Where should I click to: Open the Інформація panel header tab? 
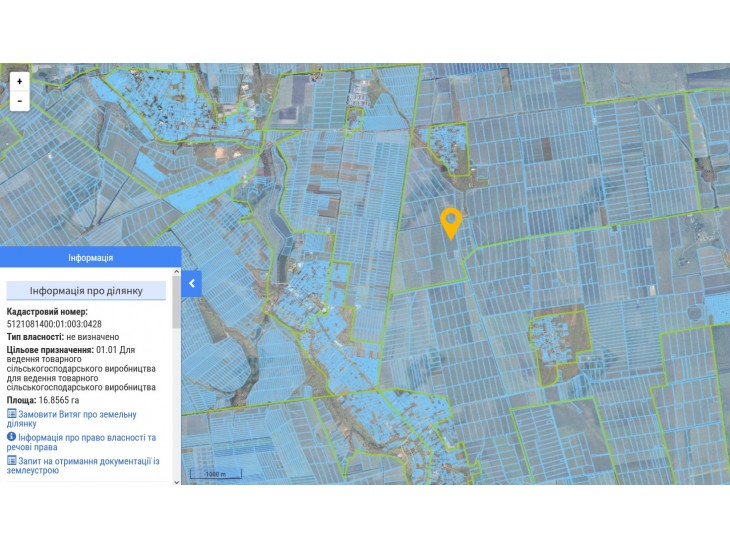pyautogui.click(x=90, y=257)
